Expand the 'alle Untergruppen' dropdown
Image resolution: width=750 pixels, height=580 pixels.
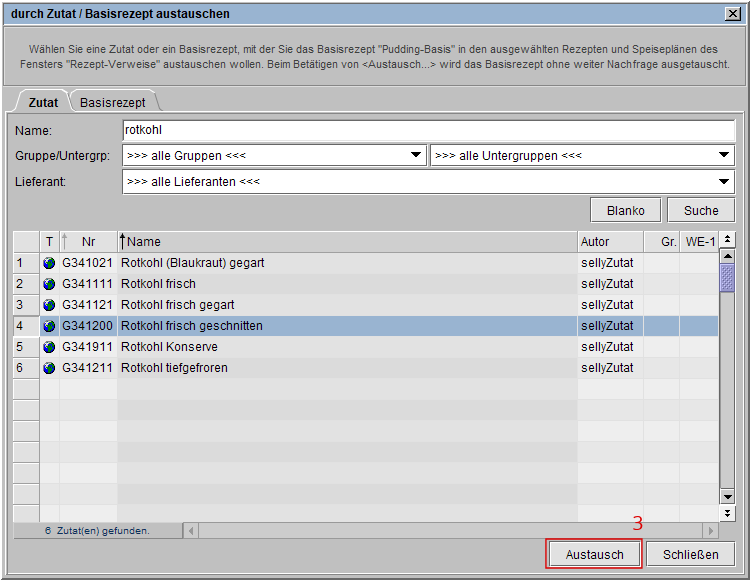tap(582, 156)
